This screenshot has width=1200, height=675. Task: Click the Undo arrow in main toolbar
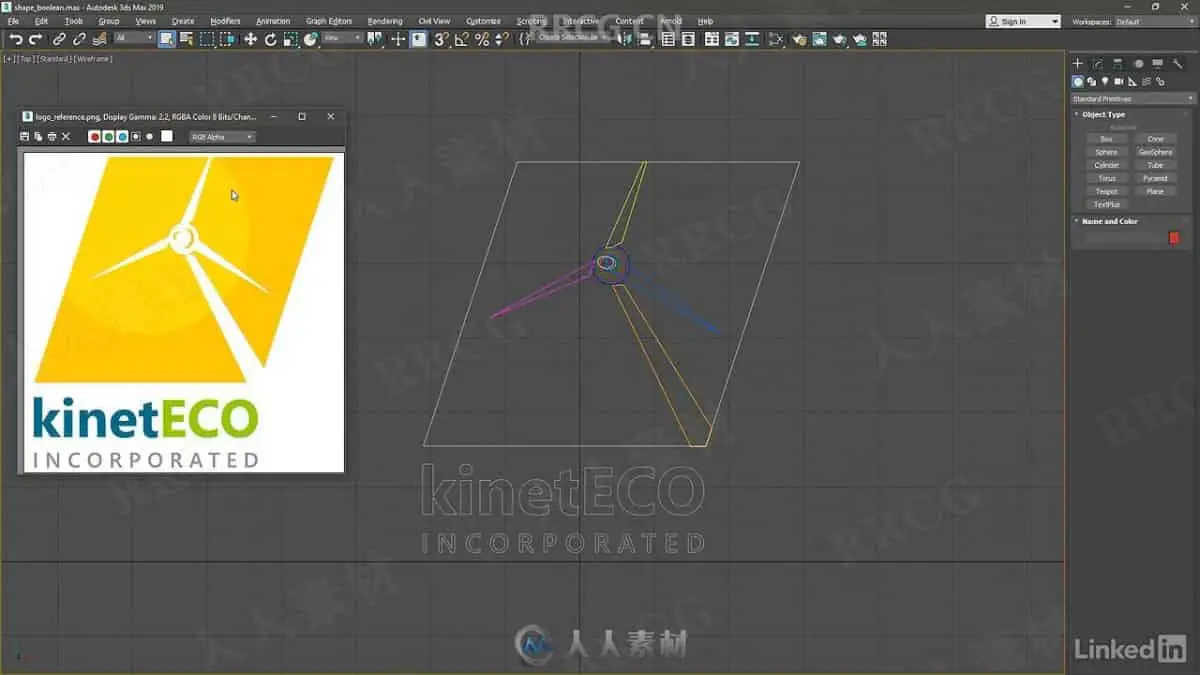pyautogui.click(x=16, y=39)
